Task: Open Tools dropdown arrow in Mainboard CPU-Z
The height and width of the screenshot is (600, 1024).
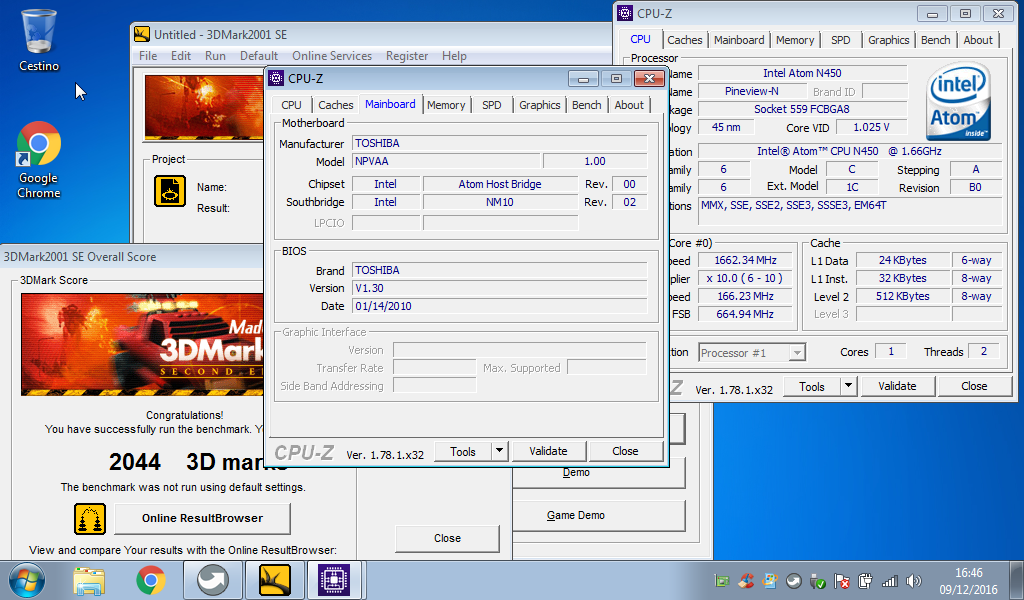Action: tap(499, 451)
